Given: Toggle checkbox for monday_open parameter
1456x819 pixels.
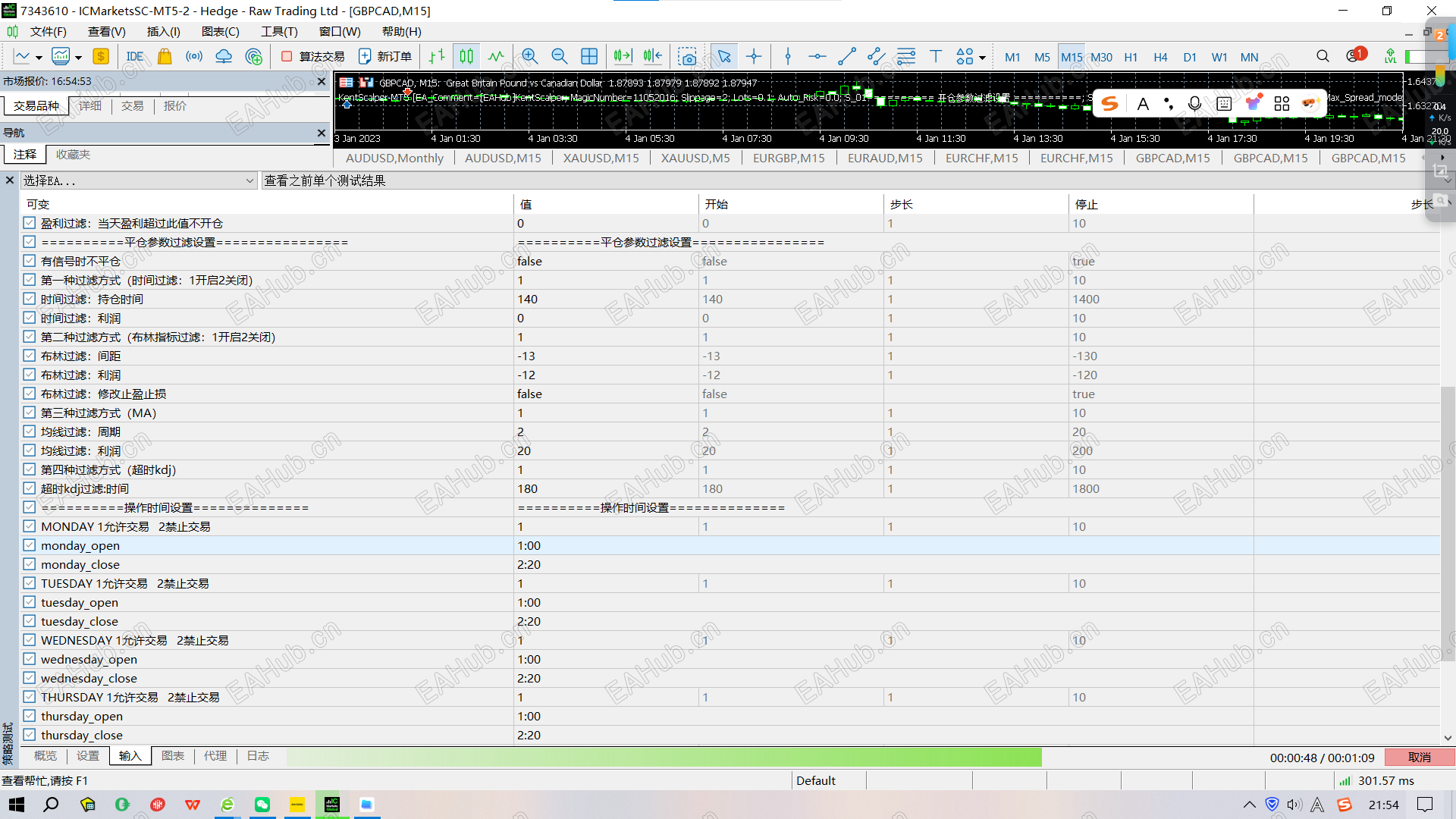Looking at the screenshot, I should tap(30, 545).
